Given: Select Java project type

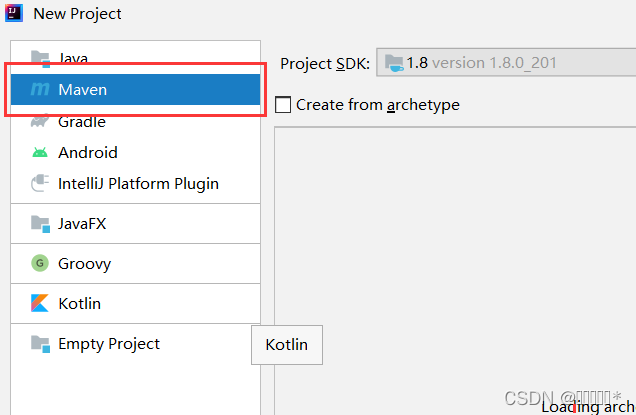Looking at the screenshot, I should click(135, 58).
